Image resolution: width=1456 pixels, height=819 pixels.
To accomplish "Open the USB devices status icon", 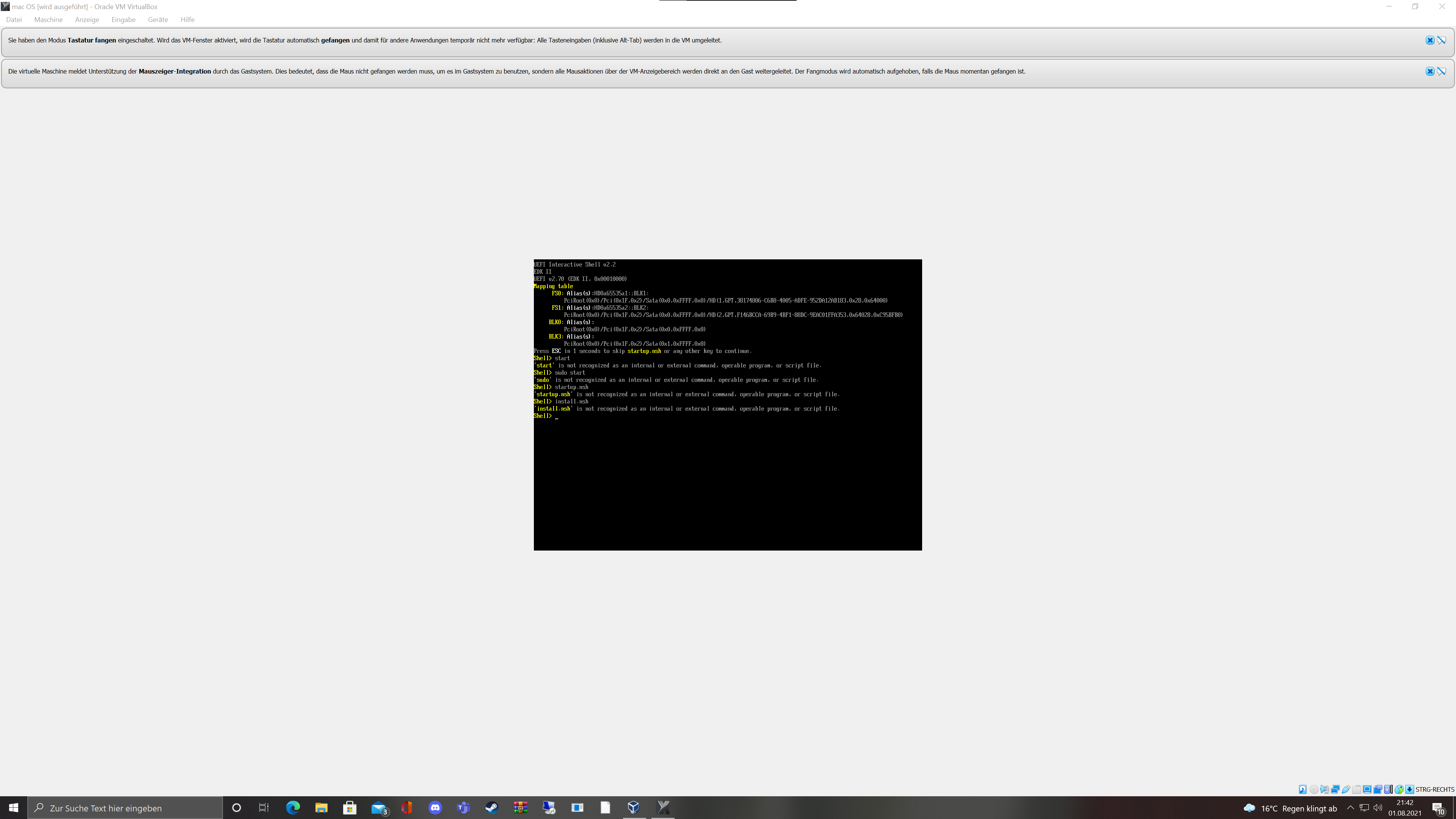I will (1346, 789).
